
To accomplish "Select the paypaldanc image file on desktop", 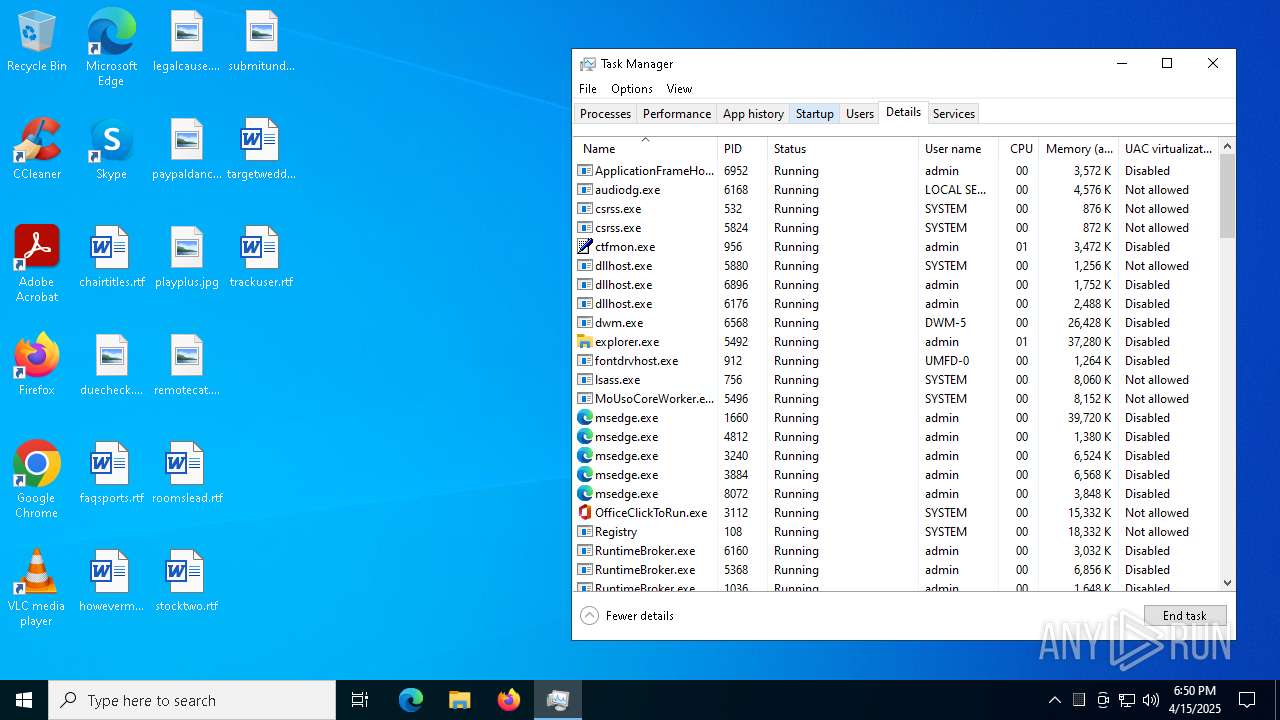I will click(186, 149).
